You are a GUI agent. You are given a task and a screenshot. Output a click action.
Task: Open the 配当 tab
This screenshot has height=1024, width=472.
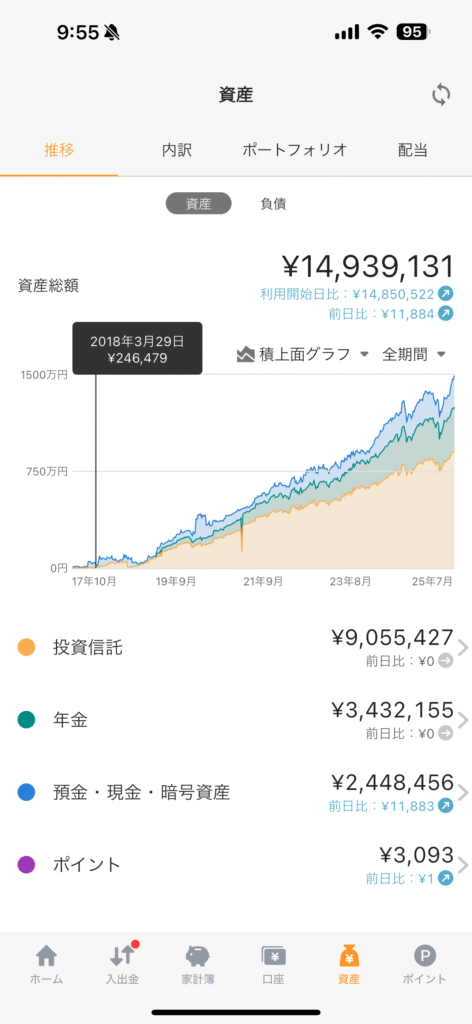coord(413,150)
